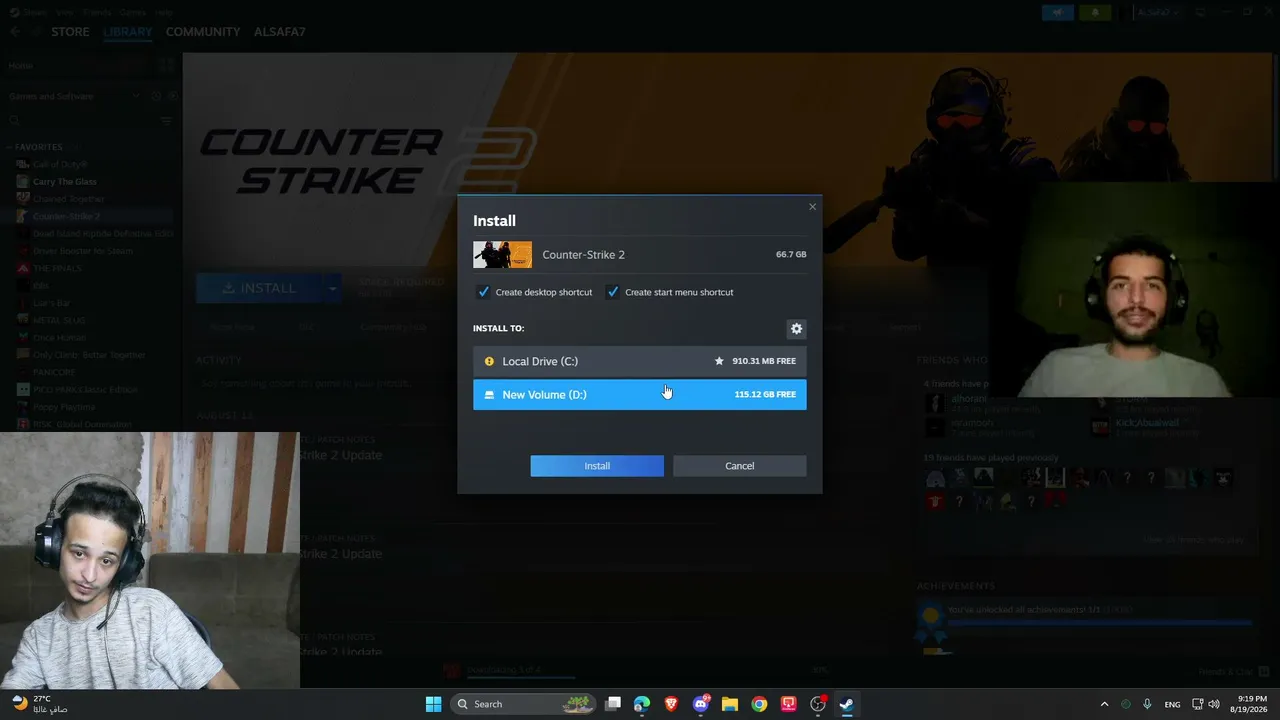Click the microphone icon in system tray
1280x720 pixels.
1147,704
